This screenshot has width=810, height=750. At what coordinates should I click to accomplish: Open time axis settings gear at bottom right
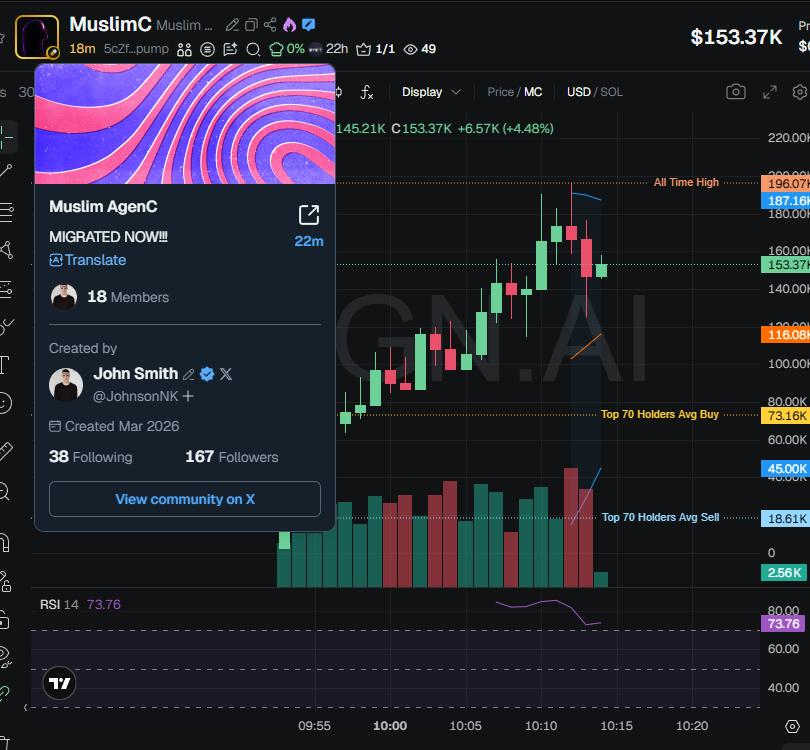792,726
